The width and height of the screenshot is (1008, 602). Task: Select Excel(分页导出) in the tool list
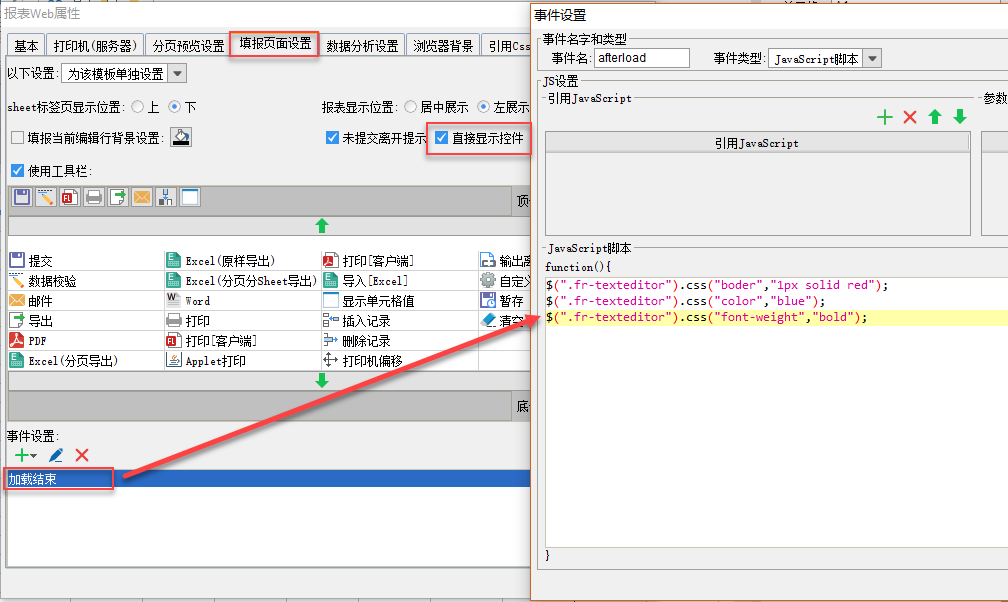64,361
